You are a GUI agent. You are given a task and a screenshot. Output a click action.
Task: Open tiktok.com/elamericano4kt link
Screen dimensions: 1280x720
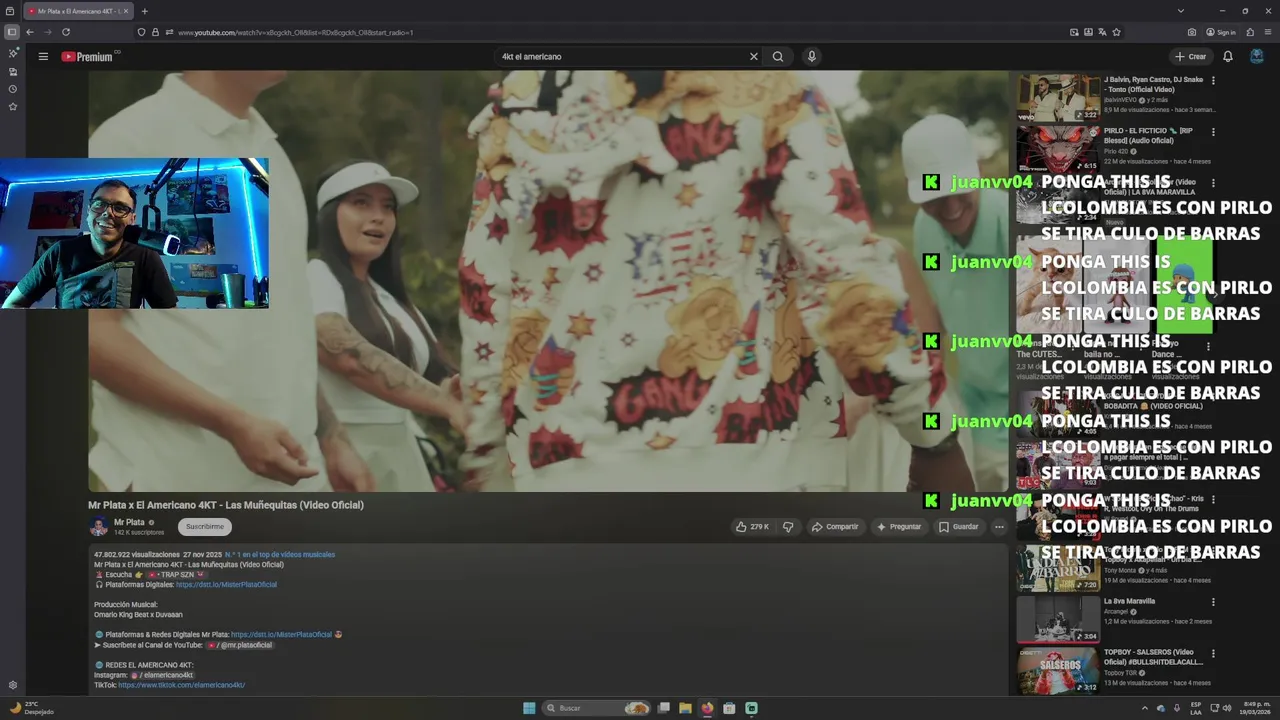pyautogui.click(x=182, y=685)
